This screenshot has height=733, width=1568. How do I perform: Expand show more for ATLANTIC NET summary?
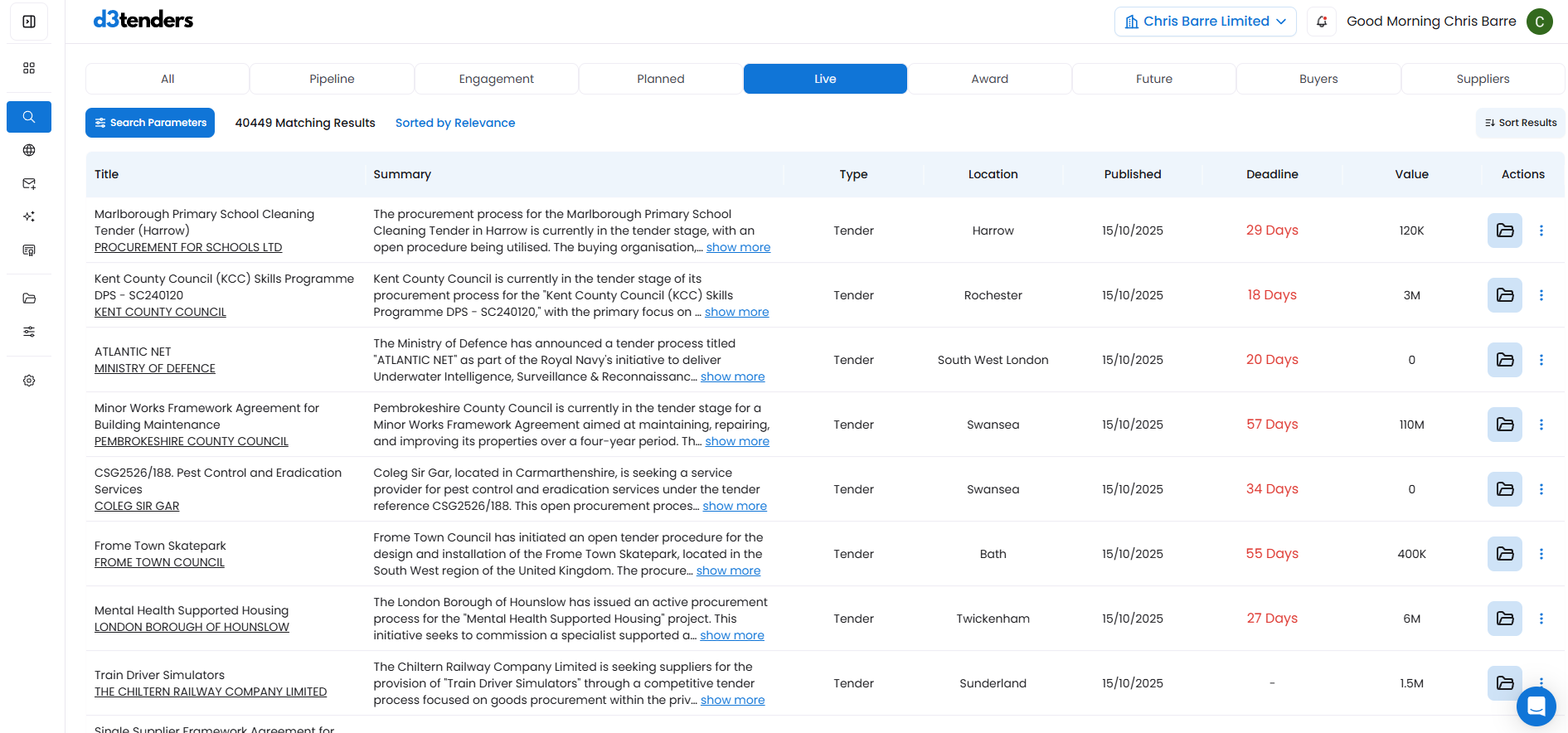[x=732, y=376]
